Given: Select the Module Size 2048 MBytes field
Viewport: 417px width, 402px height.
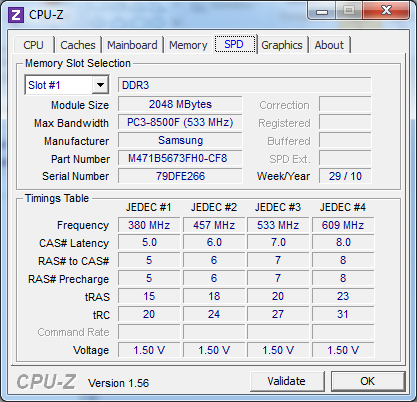Looking at the screenshot, I should point(180,104).
